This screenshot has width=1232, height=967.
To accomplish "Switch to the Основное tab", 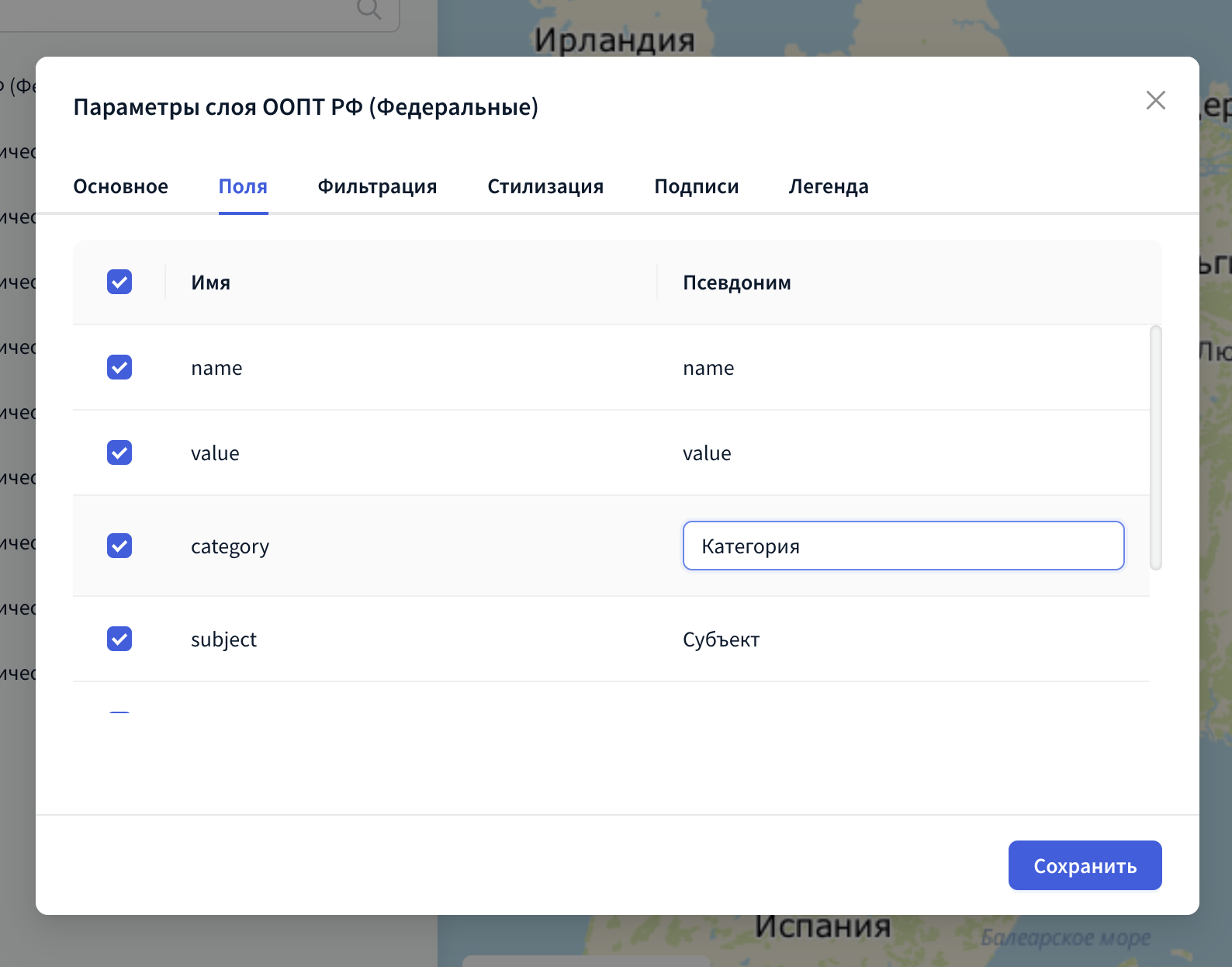I will [x=120, y=187].
